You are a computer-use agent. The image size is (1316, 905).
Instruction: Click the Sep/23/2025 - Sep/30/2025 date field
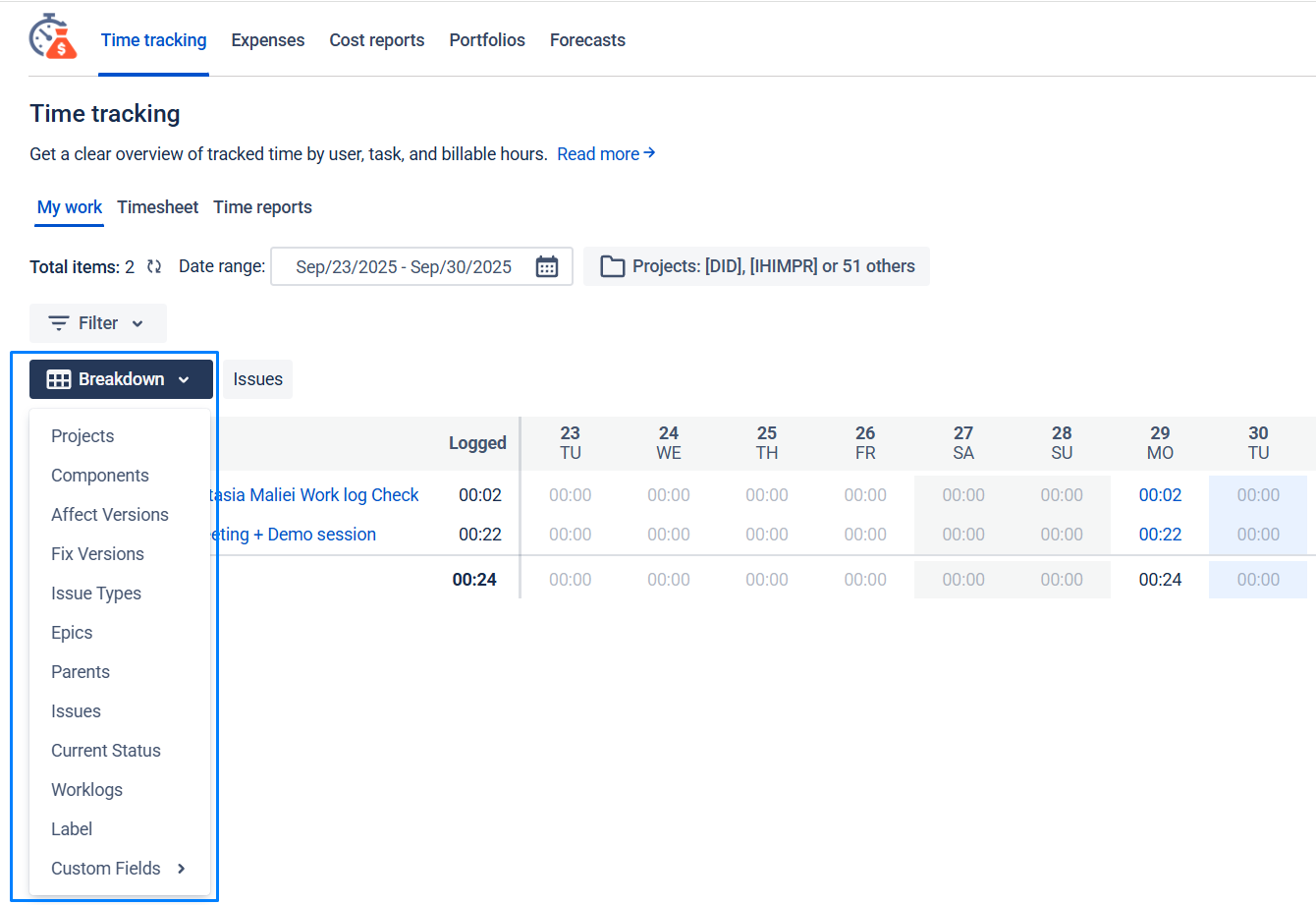(x=404, y=266)
